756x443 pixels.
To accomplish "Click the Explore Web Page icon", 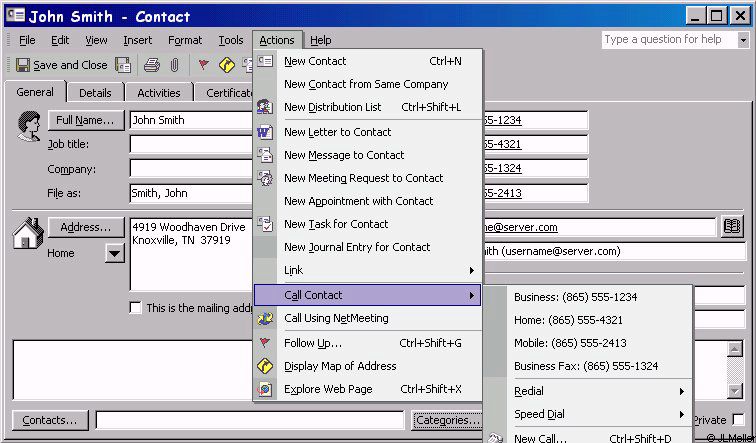I will (265, 389).
